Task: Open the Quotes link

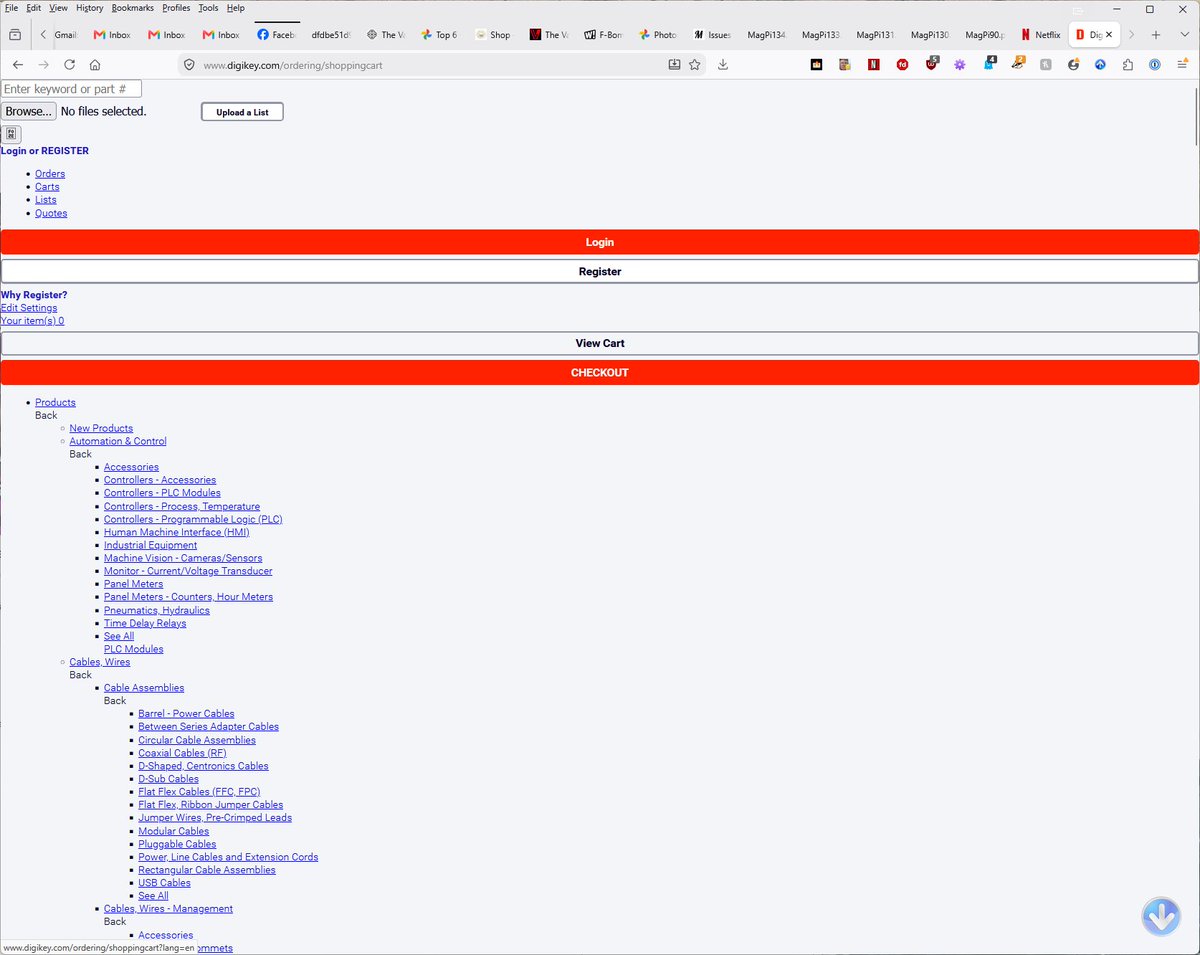Action: 51,213
